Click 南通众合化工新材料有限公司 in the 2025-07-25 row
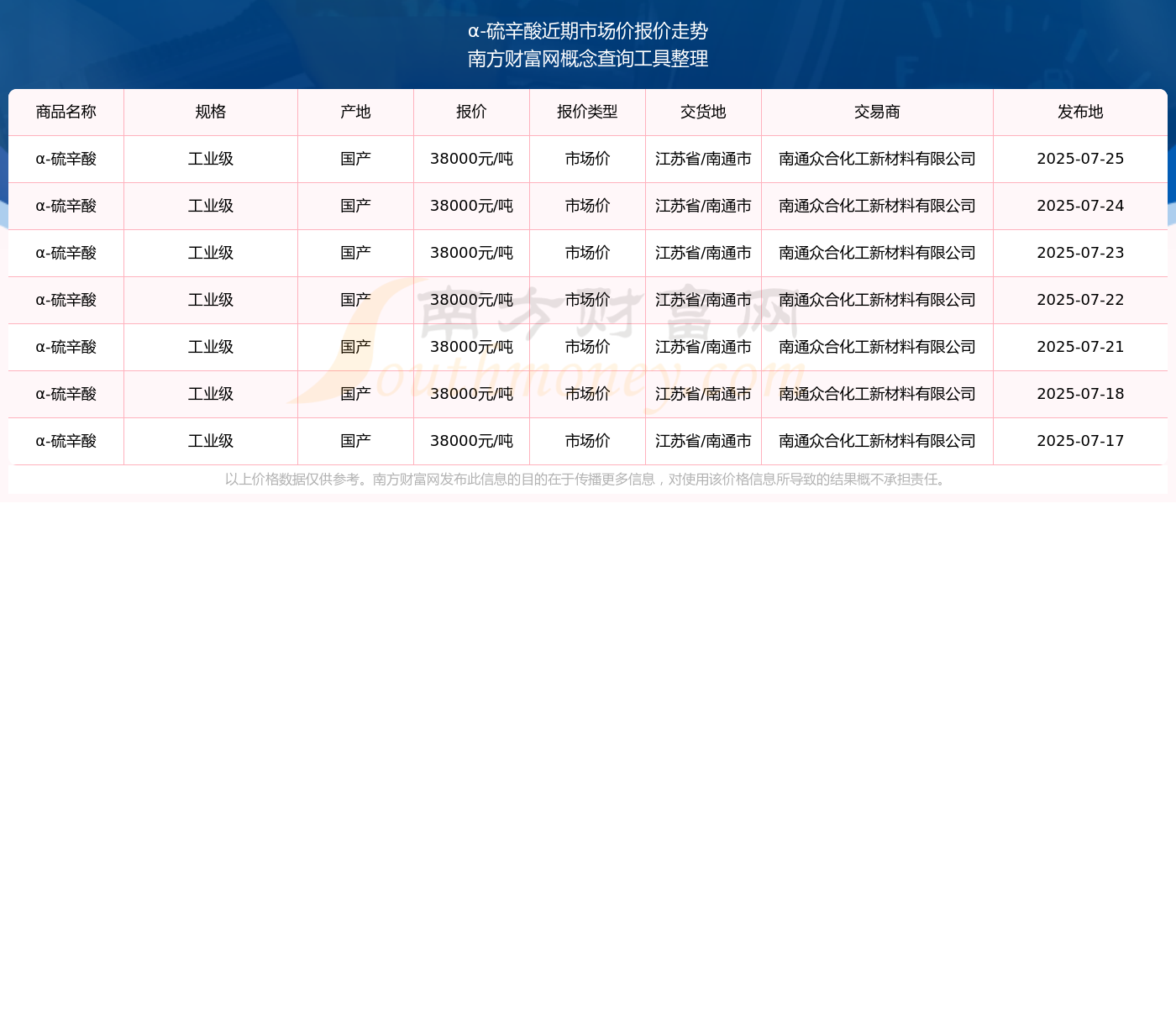Viewport: 1176px width, 1012px height. coord(877,159)
